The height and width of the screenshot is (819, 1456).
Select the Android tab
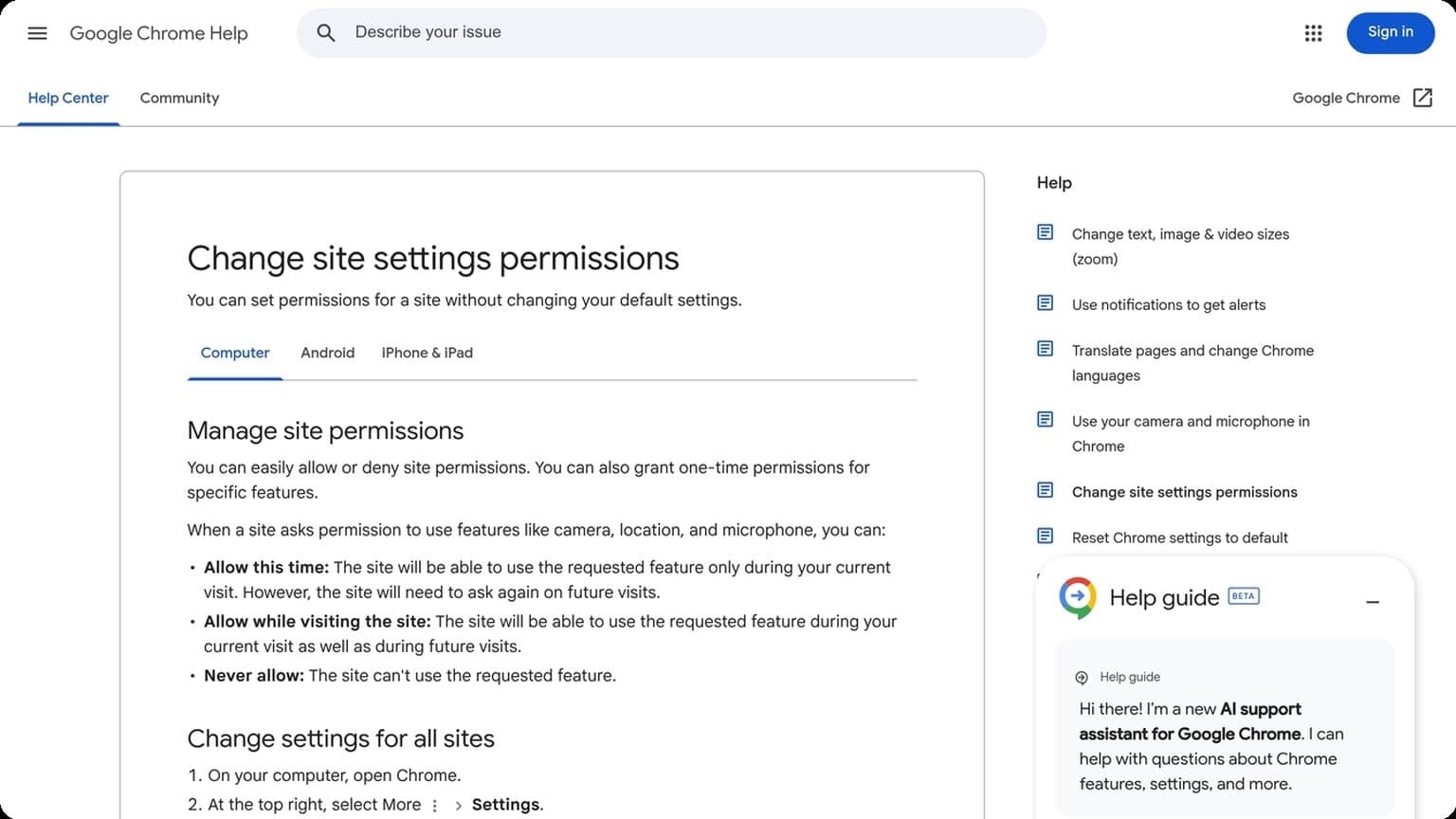pyautogui.click(x=328, y=353)
